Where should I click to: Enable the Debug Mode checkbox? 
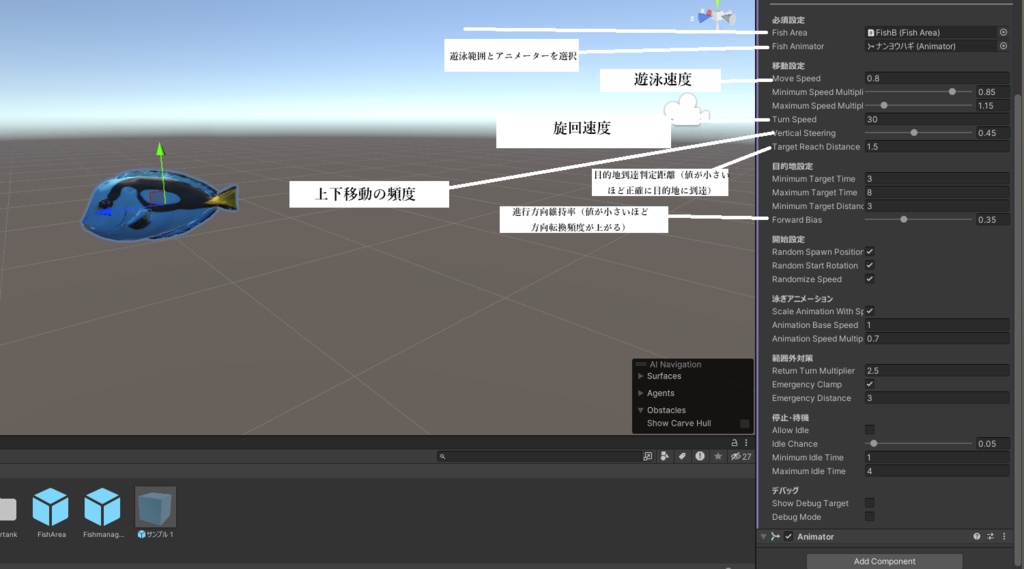pyautogui.click(x=869, y=517)
